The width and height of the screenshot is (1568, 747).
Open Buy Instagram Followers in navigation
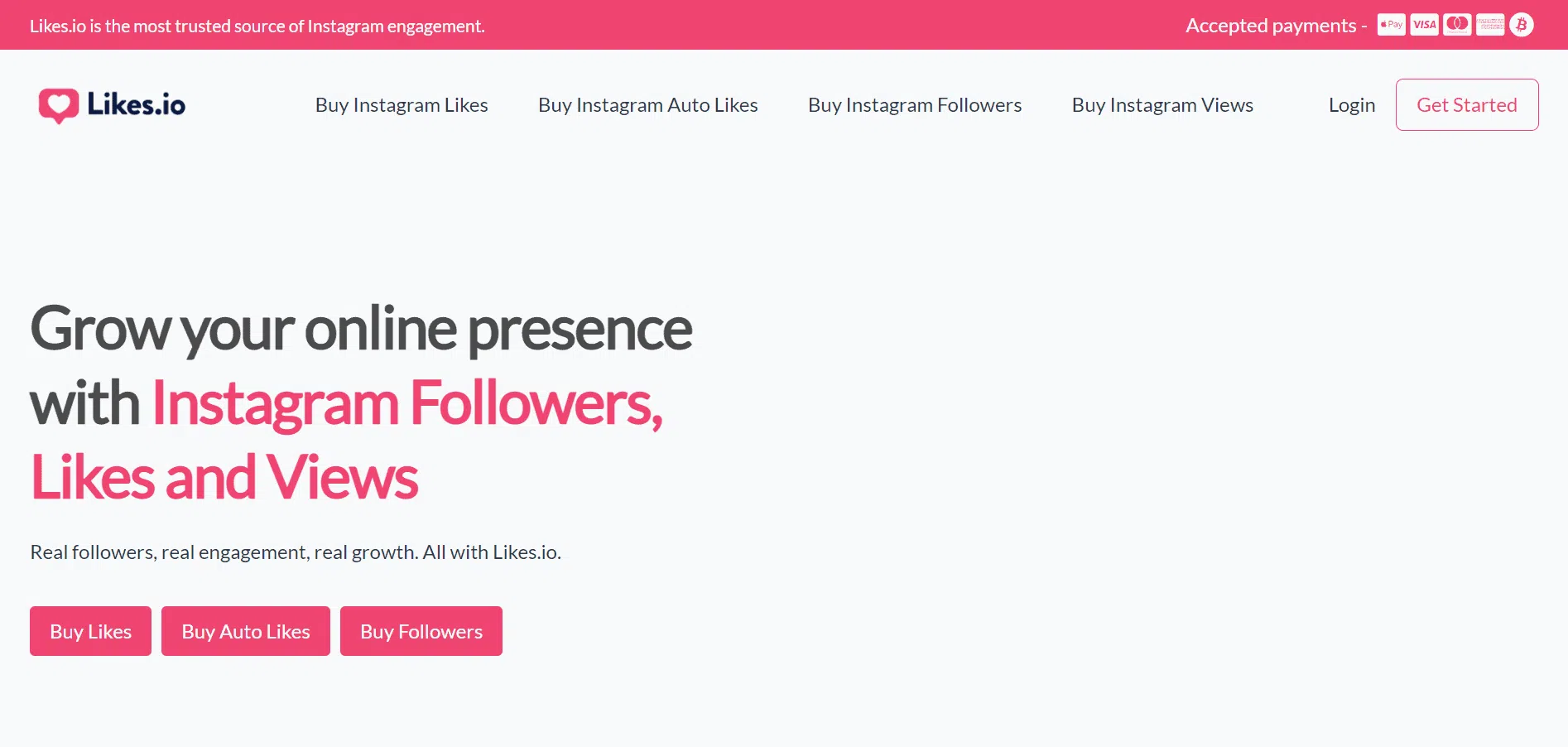[x=915, y=105]
